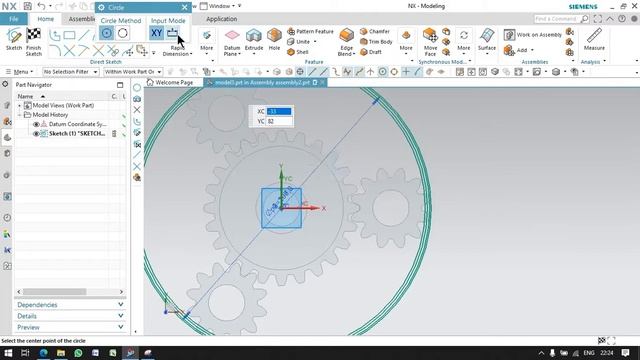640x360 pixels.
Task: Click Work on Assembly
Action: [x=533, y=35]
